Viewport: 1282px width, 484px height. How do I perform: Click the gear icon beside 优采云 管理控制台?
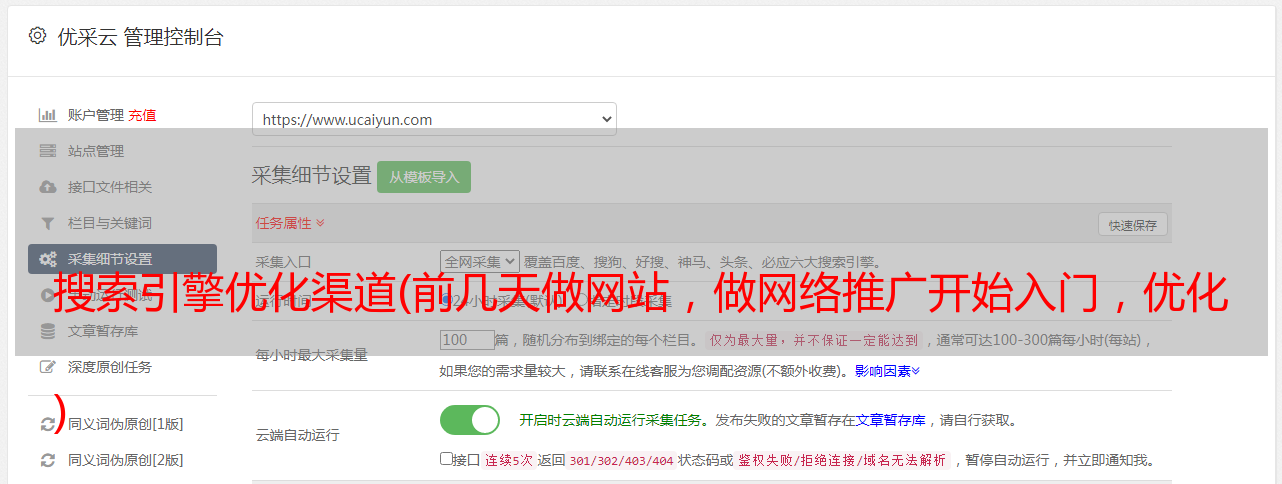pyautogui.click(x=37, y=36)
